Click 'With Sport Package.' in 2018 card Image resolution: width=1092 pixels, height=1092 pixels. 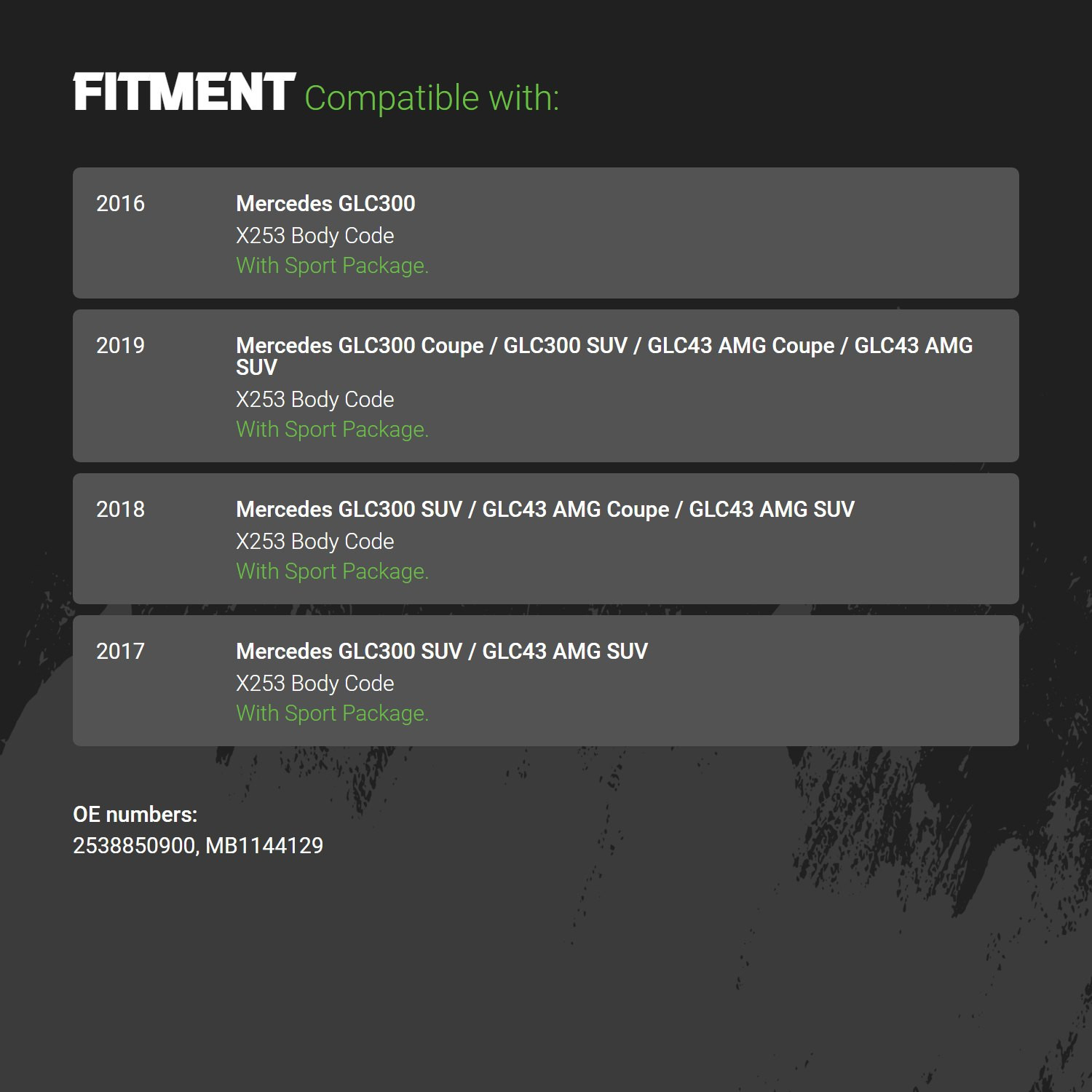click(x=333, y=571)
